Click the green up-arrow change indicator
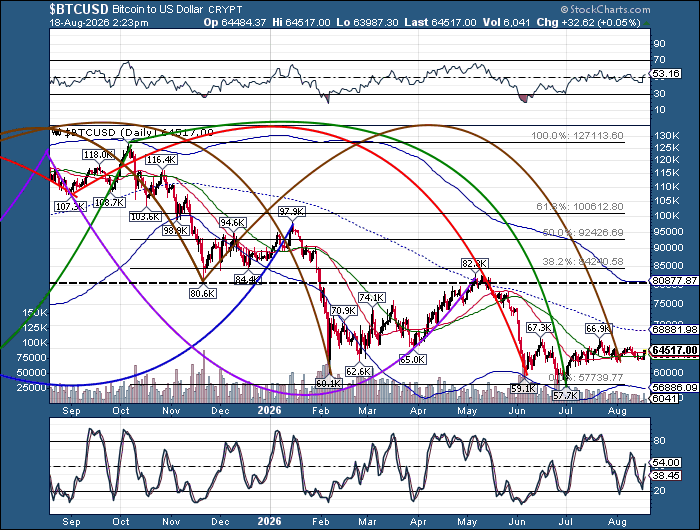 [647, 23]
